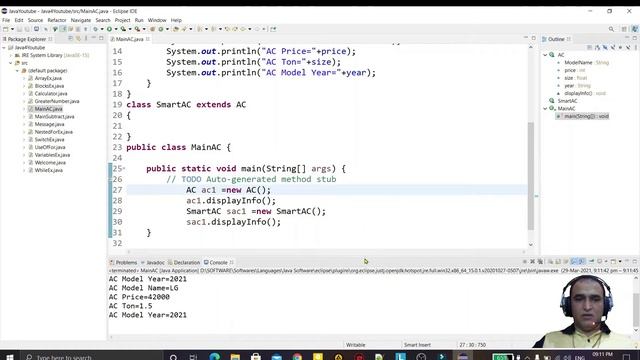Open the New file dropdown arrow
The image size is (640, 360).
pos(12,29)
